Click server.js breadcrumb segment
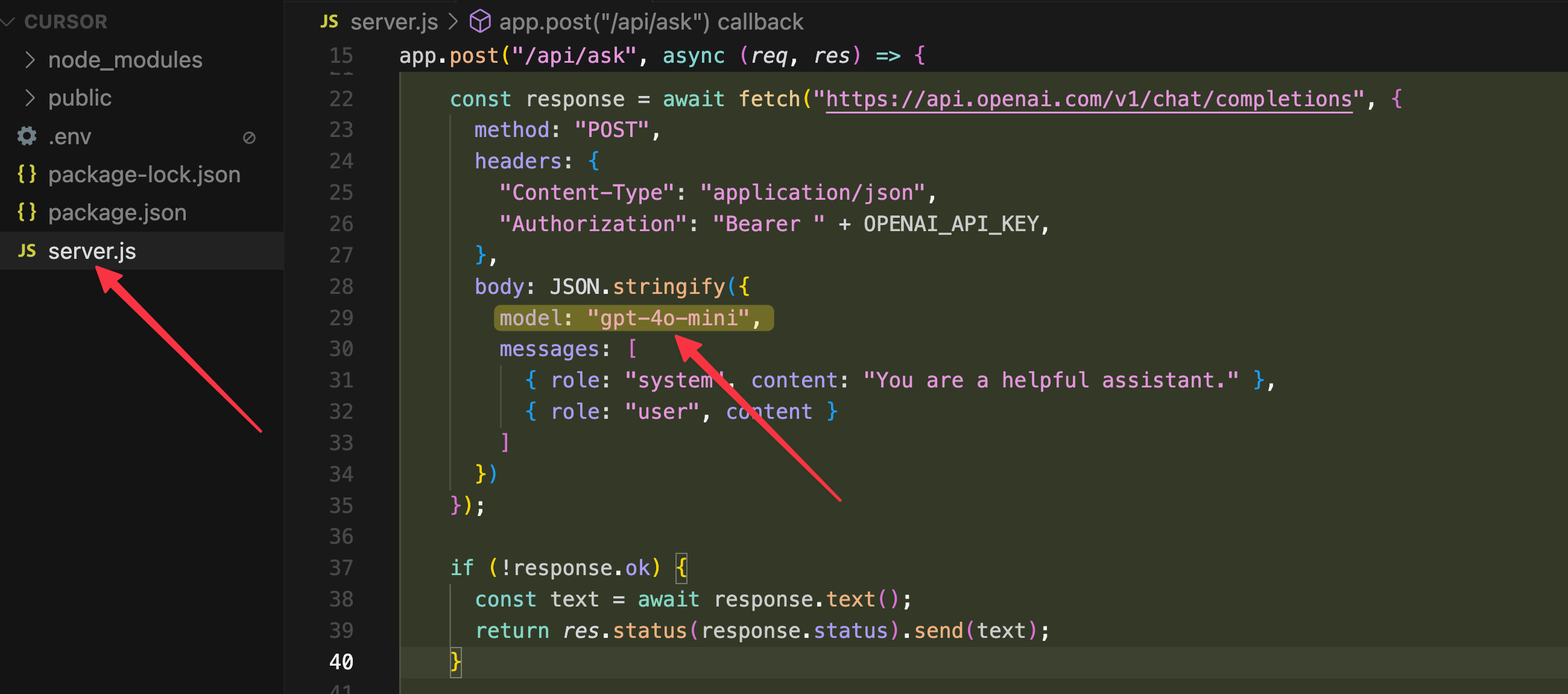This screenshot has height=694, width=1568. coord(394,22)
